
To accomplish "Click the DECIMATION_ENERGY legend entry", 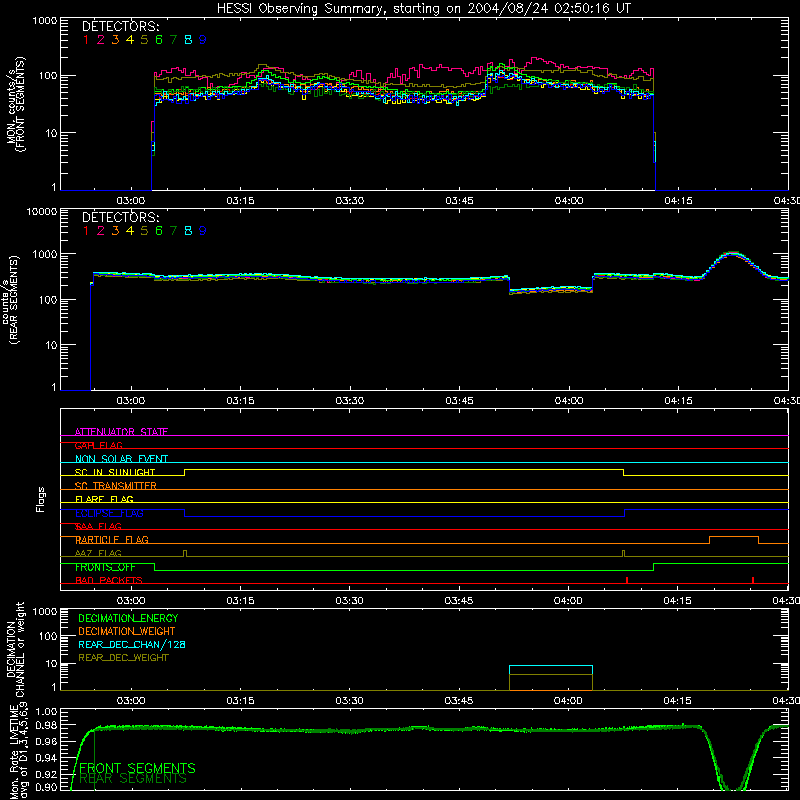I will (128, 618).
